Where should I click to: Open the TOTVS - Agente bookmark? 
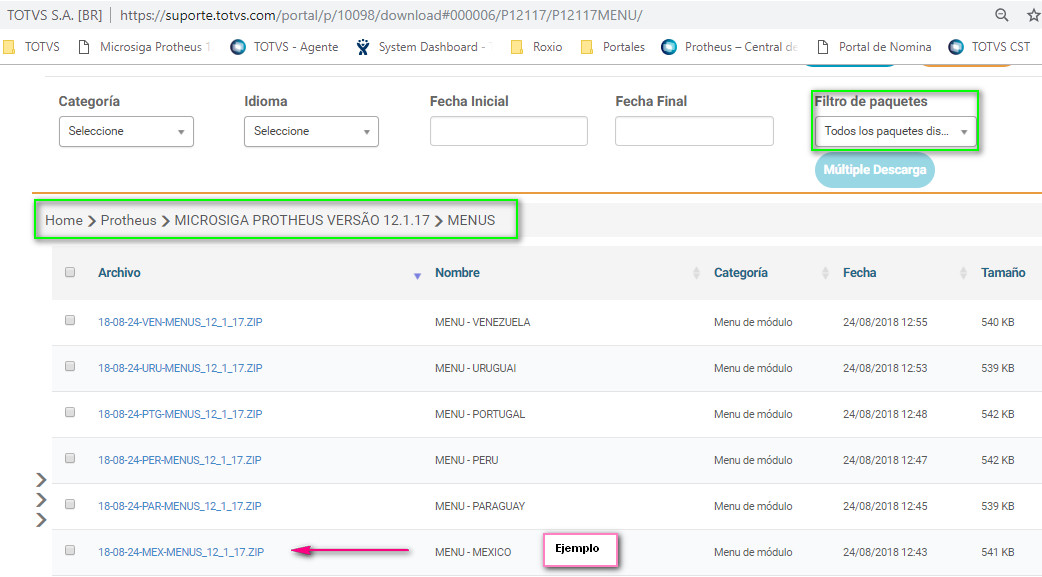pyautogui.click(x=284, y=47)
